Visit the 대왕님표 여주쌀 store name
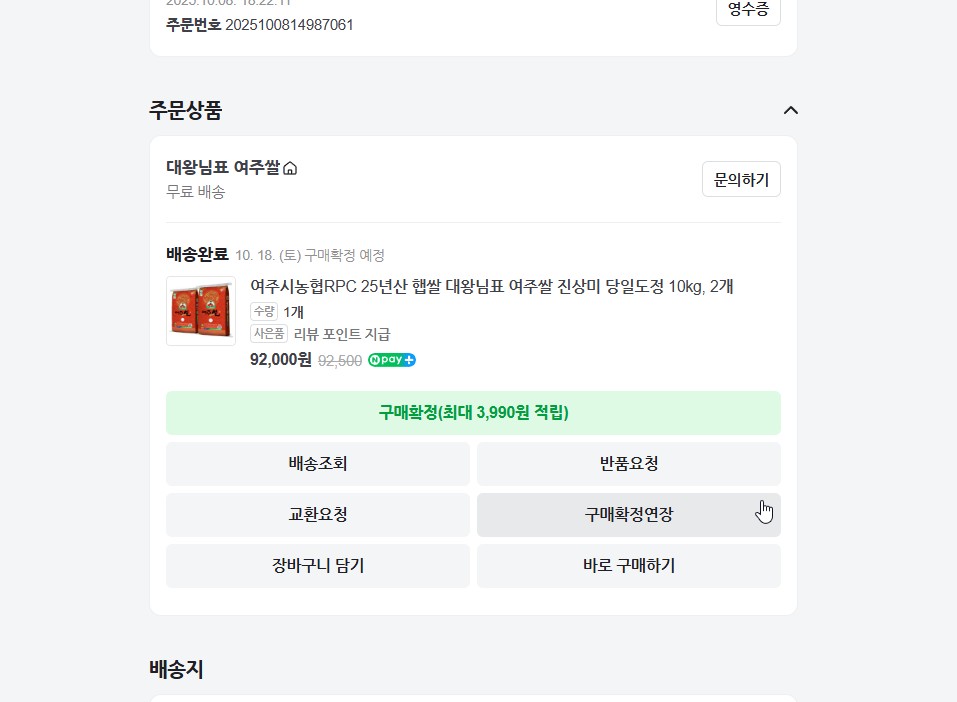Screen dimensions: 957x702 [223, 168]
